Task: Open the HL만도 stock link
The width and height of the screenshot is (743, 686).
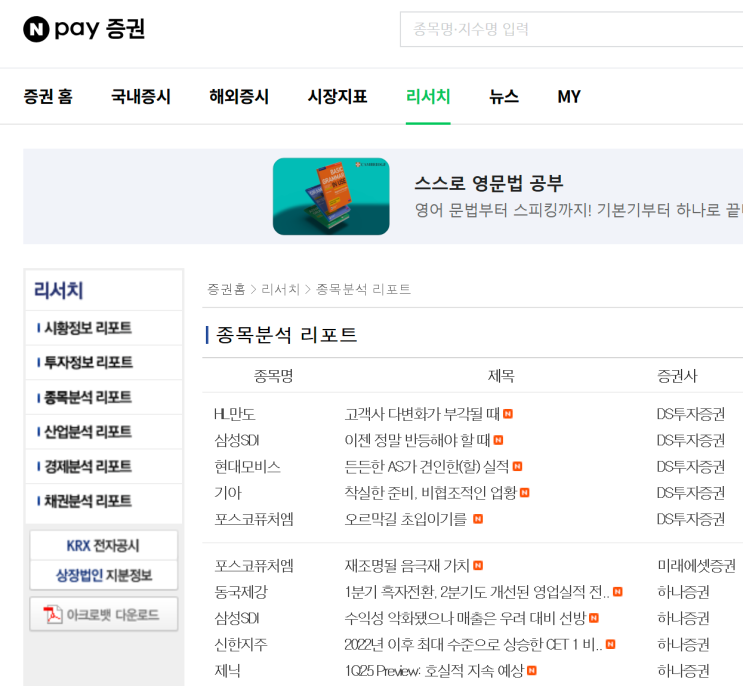Action: [235, 414]
